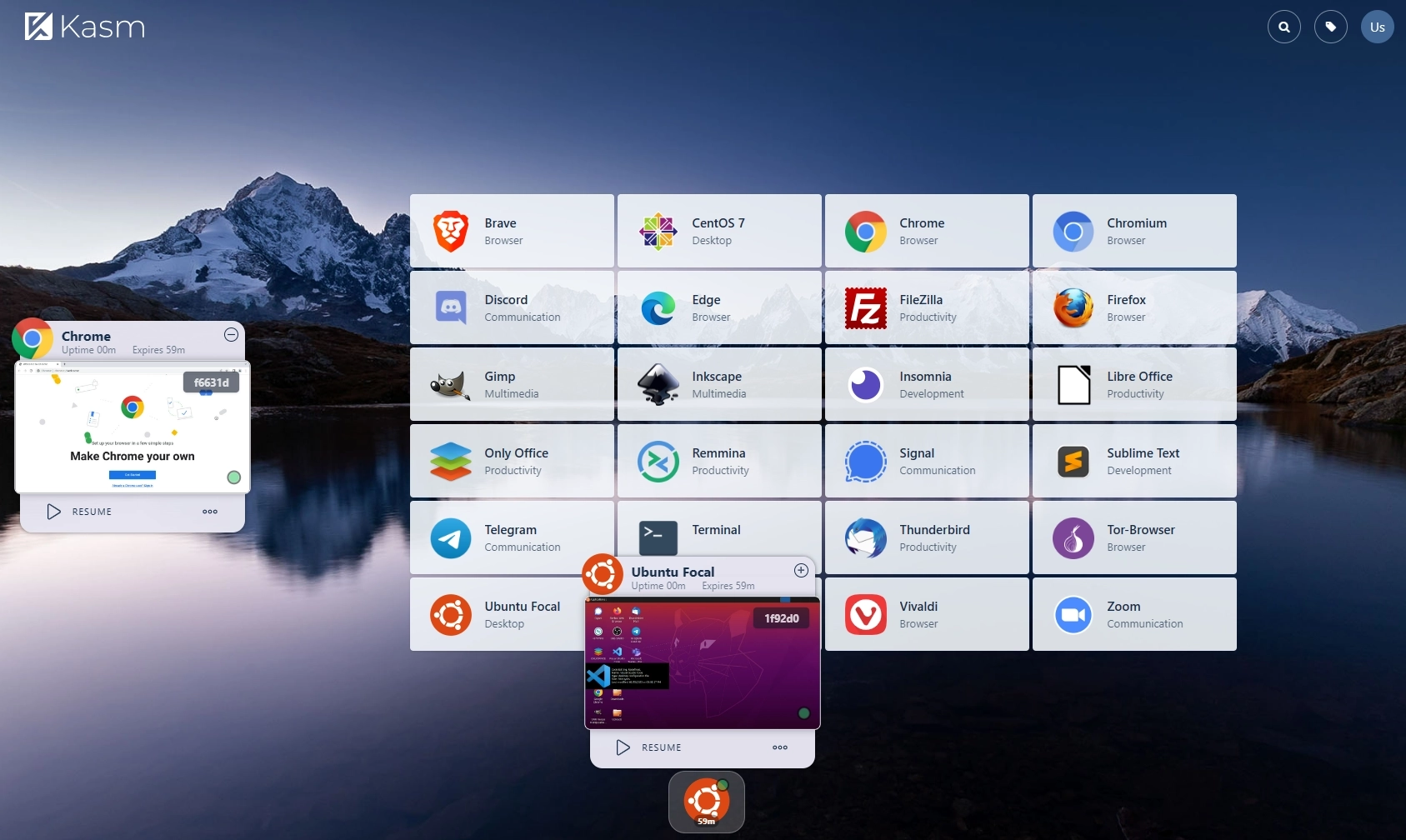Open the user profile avatar menu
Viewport: 1406px width, 840px height.
coord(1377,27)
